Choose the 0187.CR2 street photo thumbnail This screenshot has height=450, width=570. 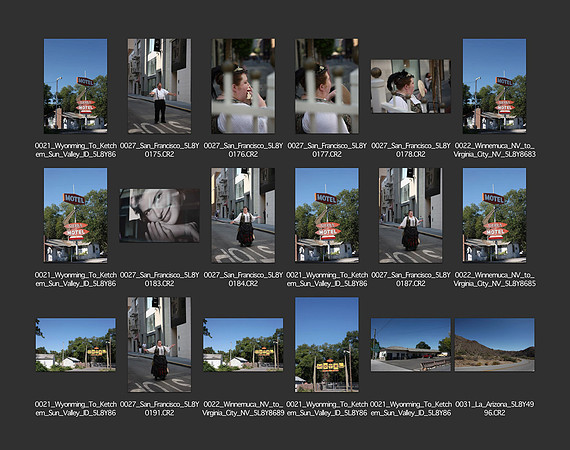pos(411,215)
